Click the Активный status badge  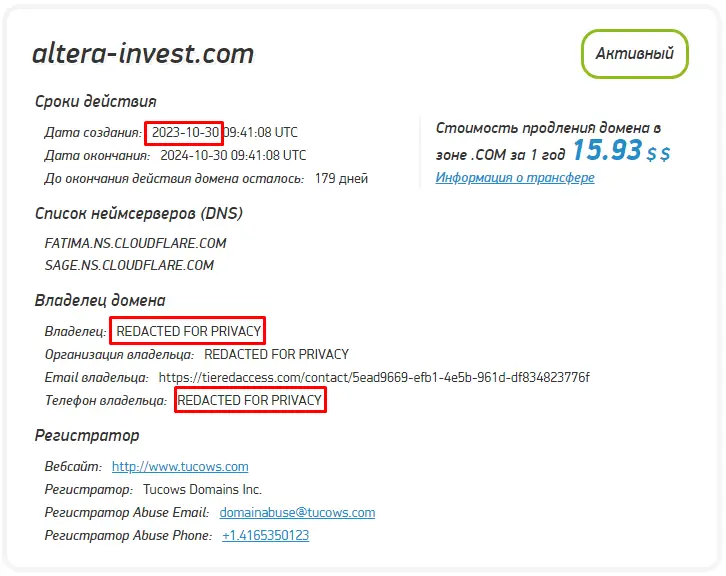(x=634, y=54)
